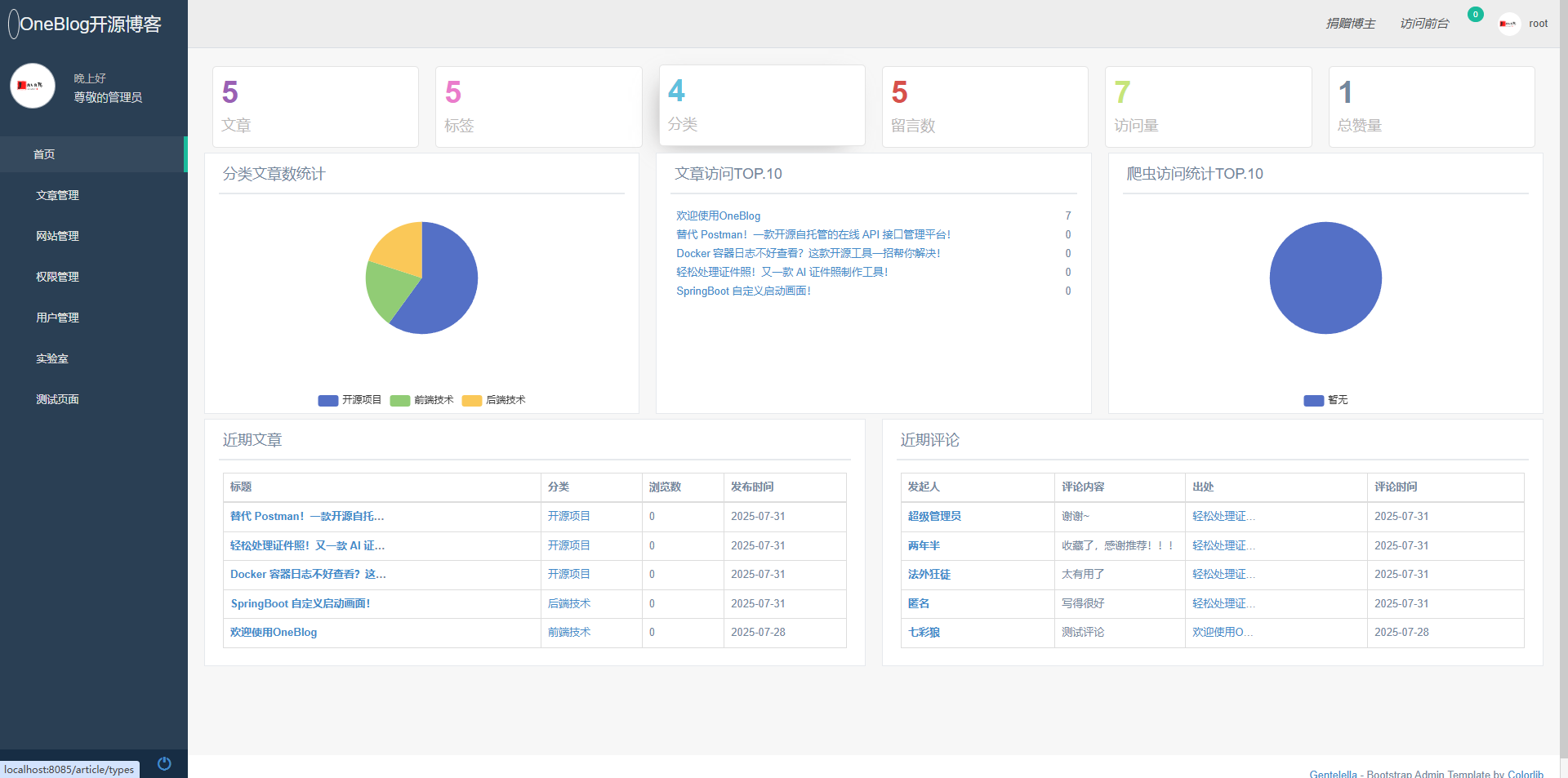Toggle 前端技术 legend in category chart
Viewport: 1568px width, 778px height.
click(x=421, y=400)
